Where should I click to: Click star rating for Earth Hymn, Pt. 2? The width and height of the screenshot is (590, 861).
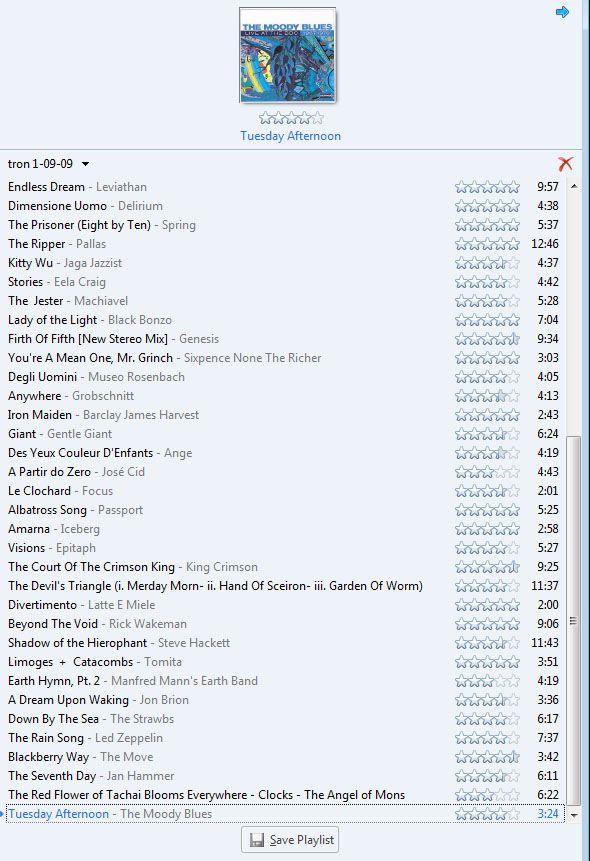click(x=487, y=681)
